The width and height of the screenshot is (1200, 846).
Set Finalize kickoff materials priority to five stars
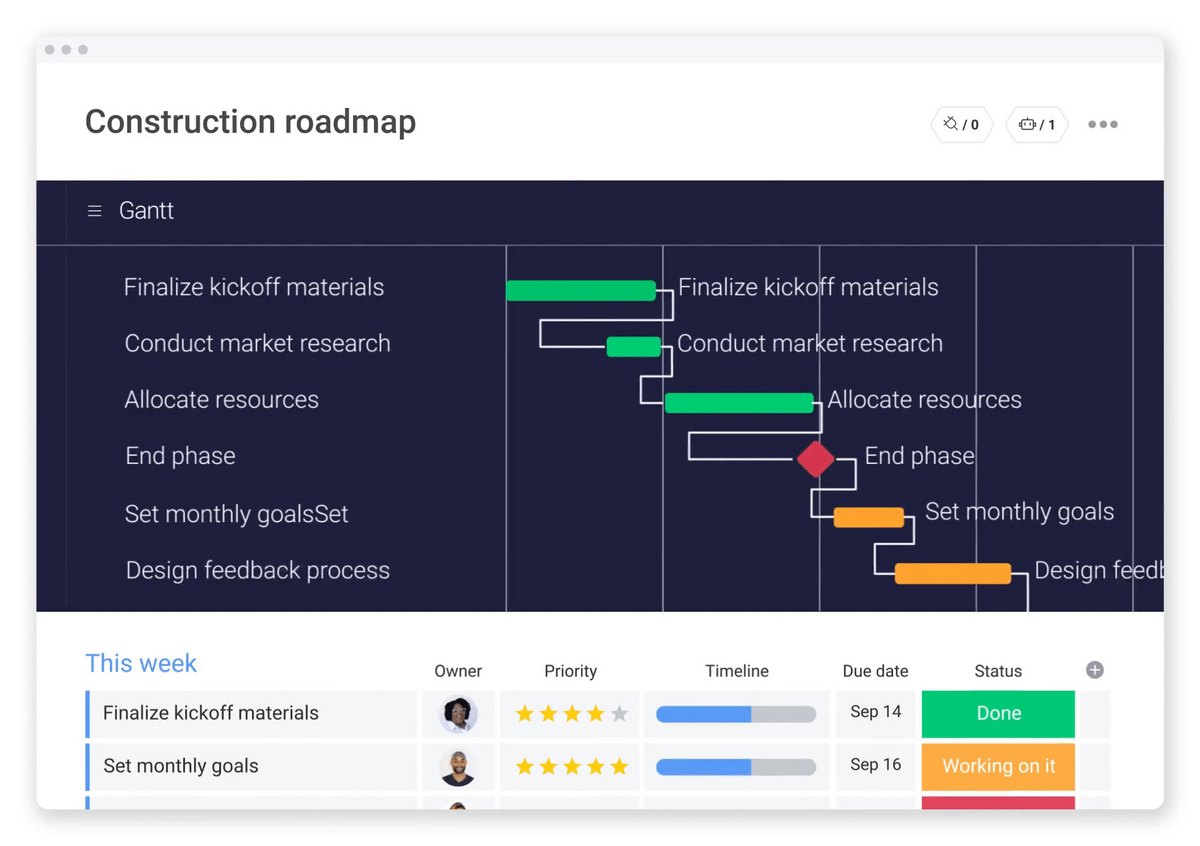coord(619,714)
